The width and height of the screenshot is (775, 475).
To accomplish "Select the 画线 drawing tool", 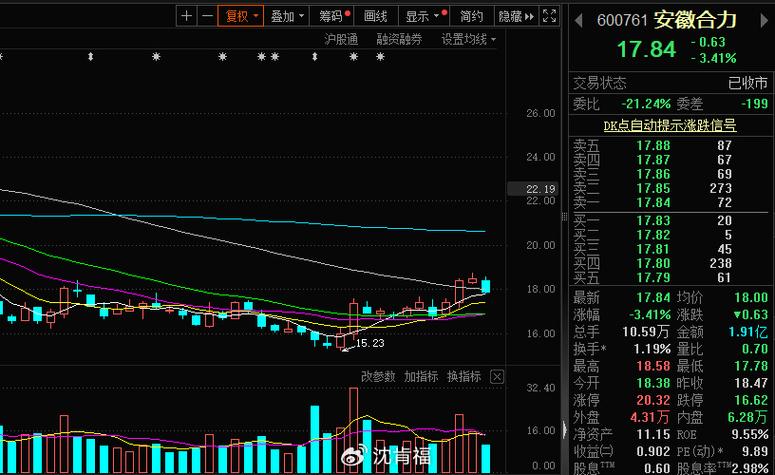I will tap(375, 16).
